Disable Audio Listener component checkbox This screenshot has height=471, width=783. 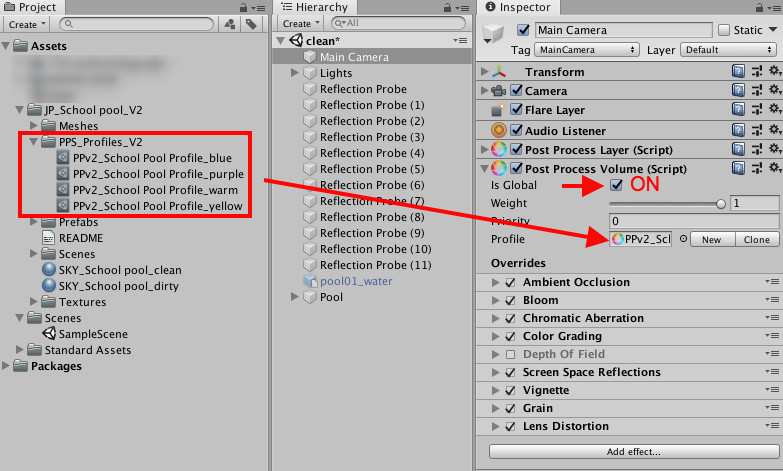coord(516,130)
